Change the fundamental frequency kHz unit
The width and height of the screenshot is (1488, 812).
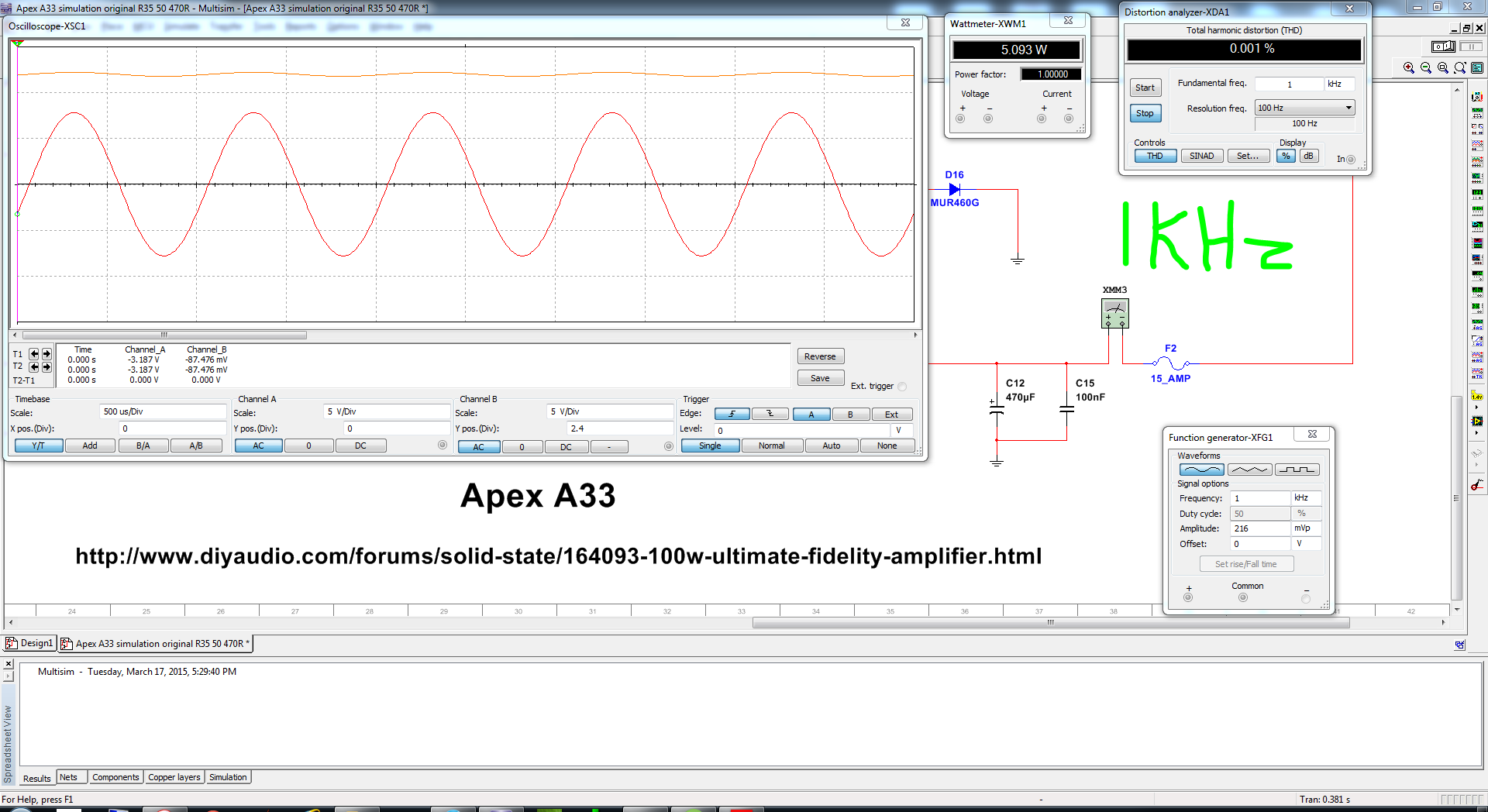click(x=1340, y=84)
